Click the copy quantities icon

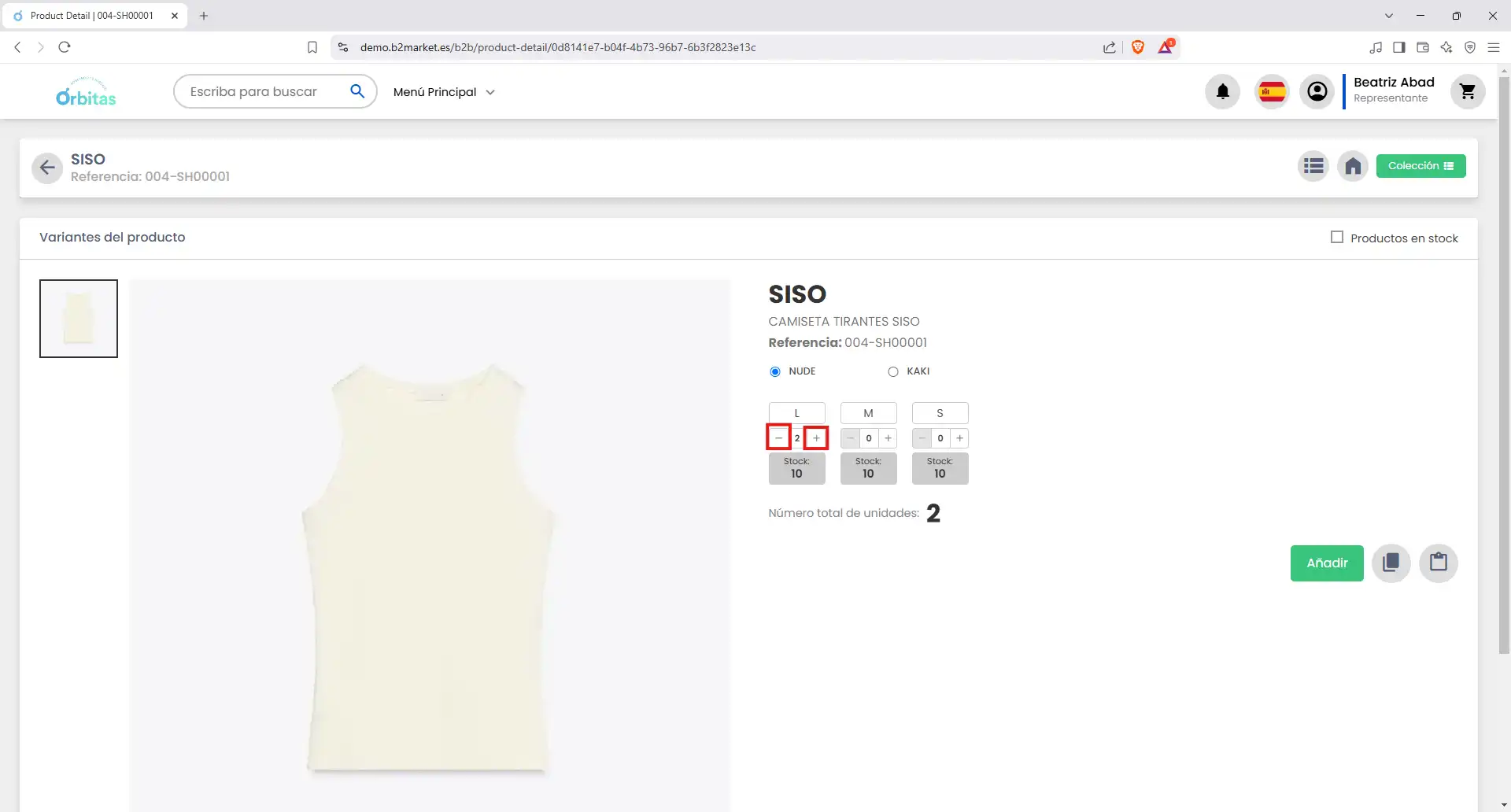coord(1391,563)
